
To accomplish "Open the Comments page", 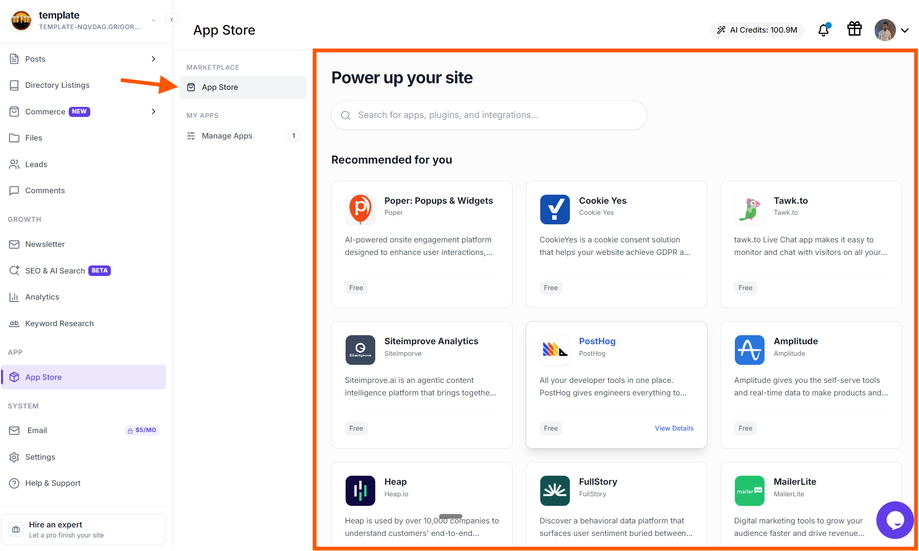I will coord(45,191).
